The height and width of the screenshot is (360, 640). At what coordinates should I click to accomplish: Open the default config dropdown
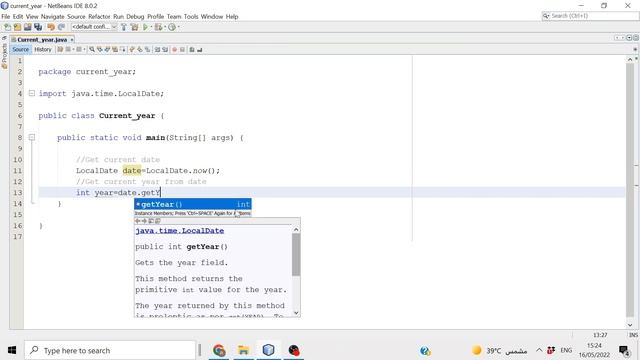tap(94, 27)
